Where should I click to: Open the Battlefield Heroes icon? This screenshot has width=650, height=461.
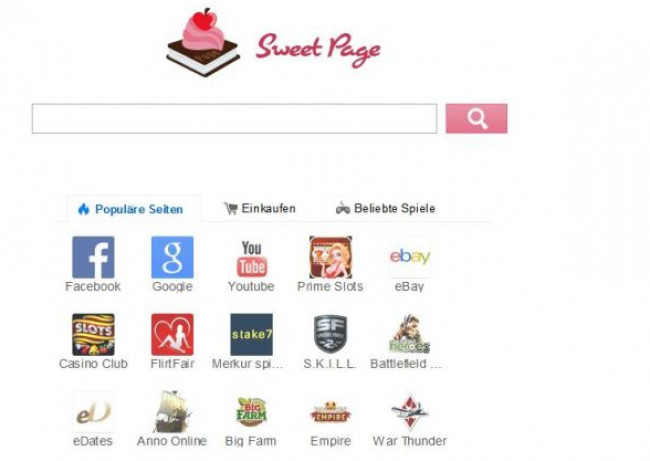pyautogui.click(x=410, y=335)
